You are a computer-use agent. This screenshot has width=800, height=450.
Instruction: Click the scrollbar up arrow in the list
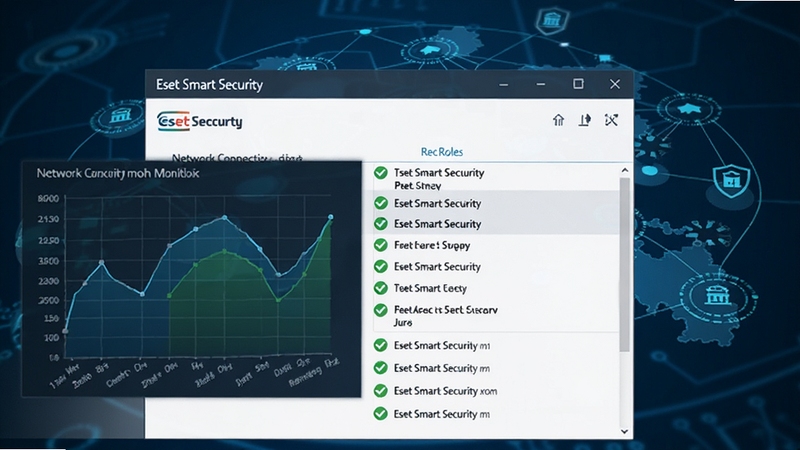pos(624,170)
